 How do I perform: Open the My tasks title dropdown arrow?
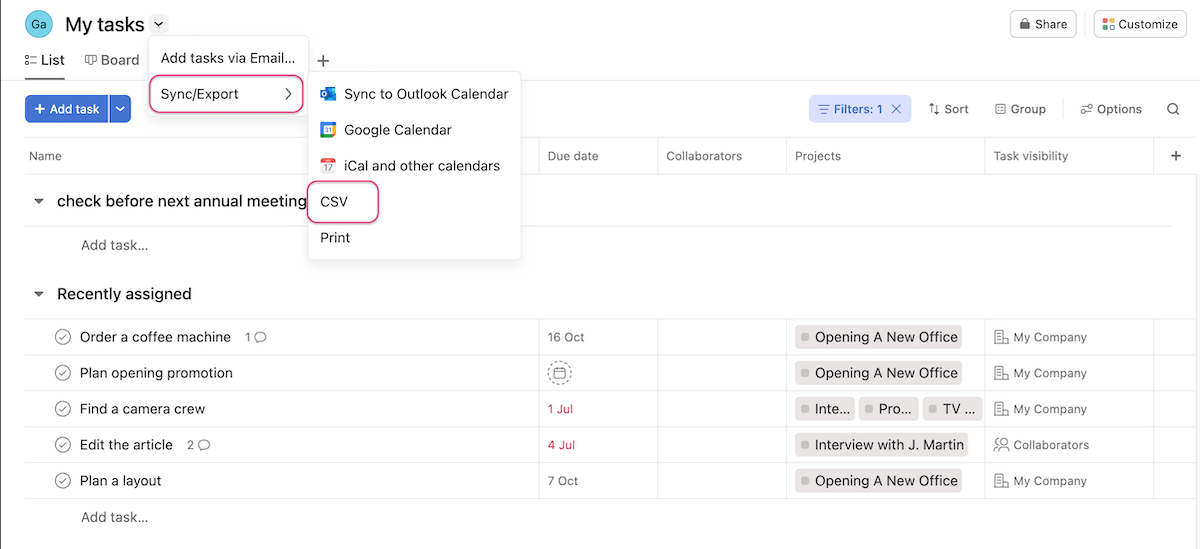pyautogui.click(x=159, y=24)
